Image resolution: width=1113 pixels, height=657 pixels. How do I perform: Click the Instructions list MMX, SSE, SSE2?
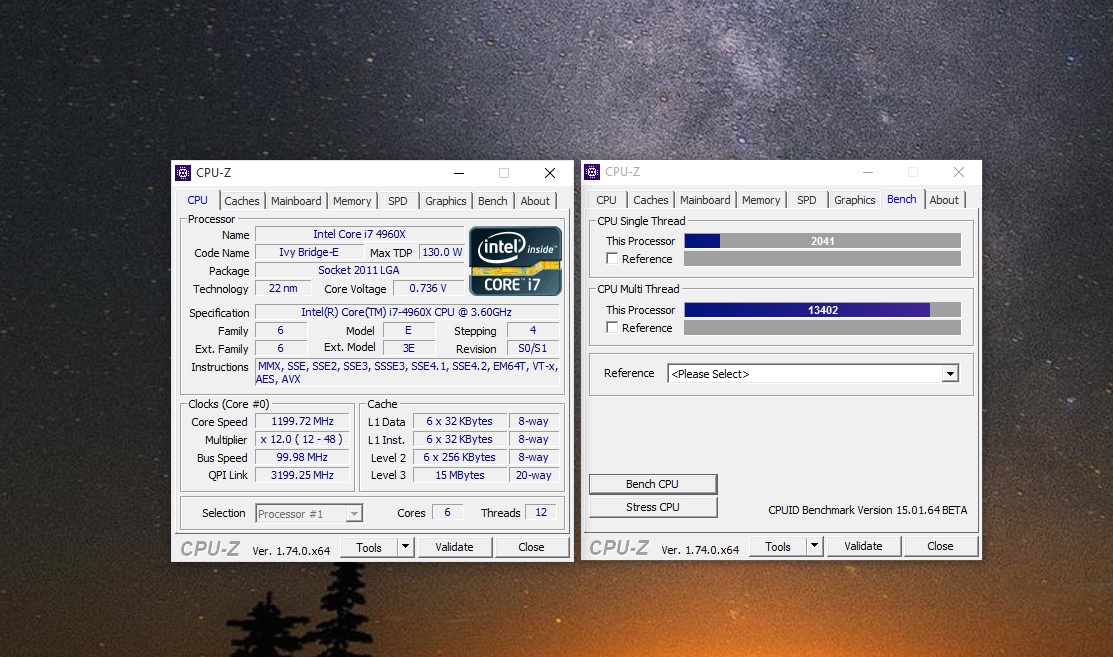tap(407, 372)
